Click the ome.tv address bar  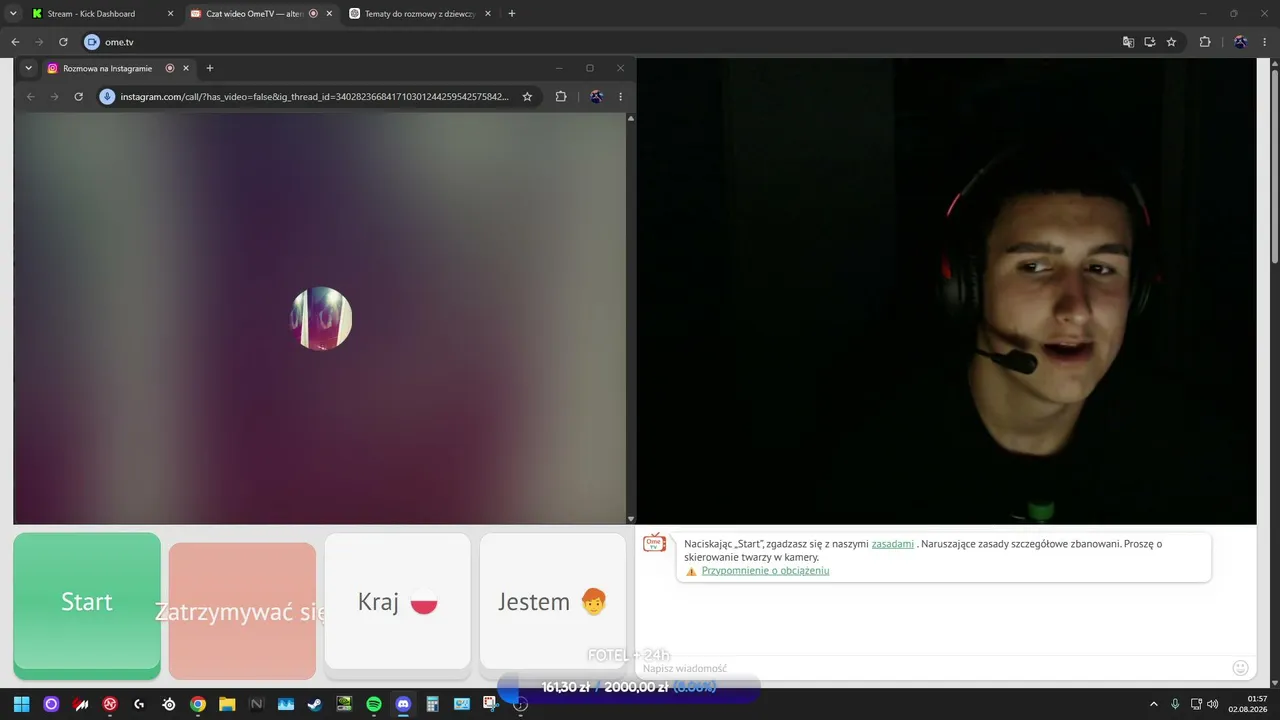[600, 42]
